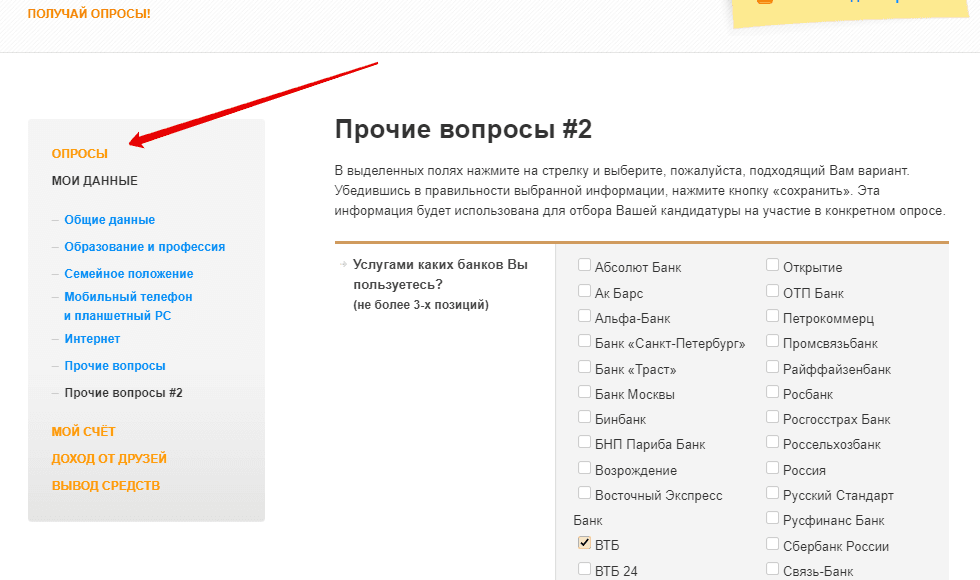Click the ПОЛУЧАЙ ОПРОСЫ! header text
Viewport: 980px width, 580px height.
coord(89,14)
